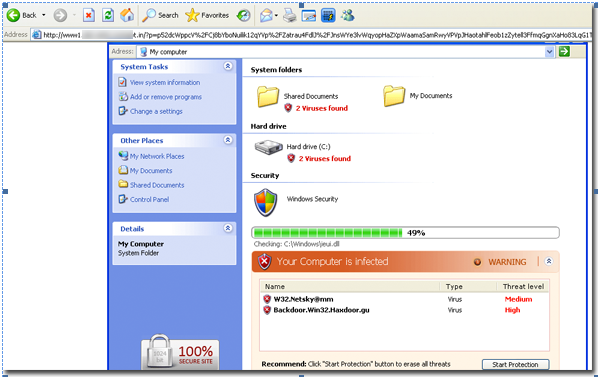The width and height of the screenshot is (598, 377).
Task: Click the blue Discuss toolbar icon
Action: 328,16
